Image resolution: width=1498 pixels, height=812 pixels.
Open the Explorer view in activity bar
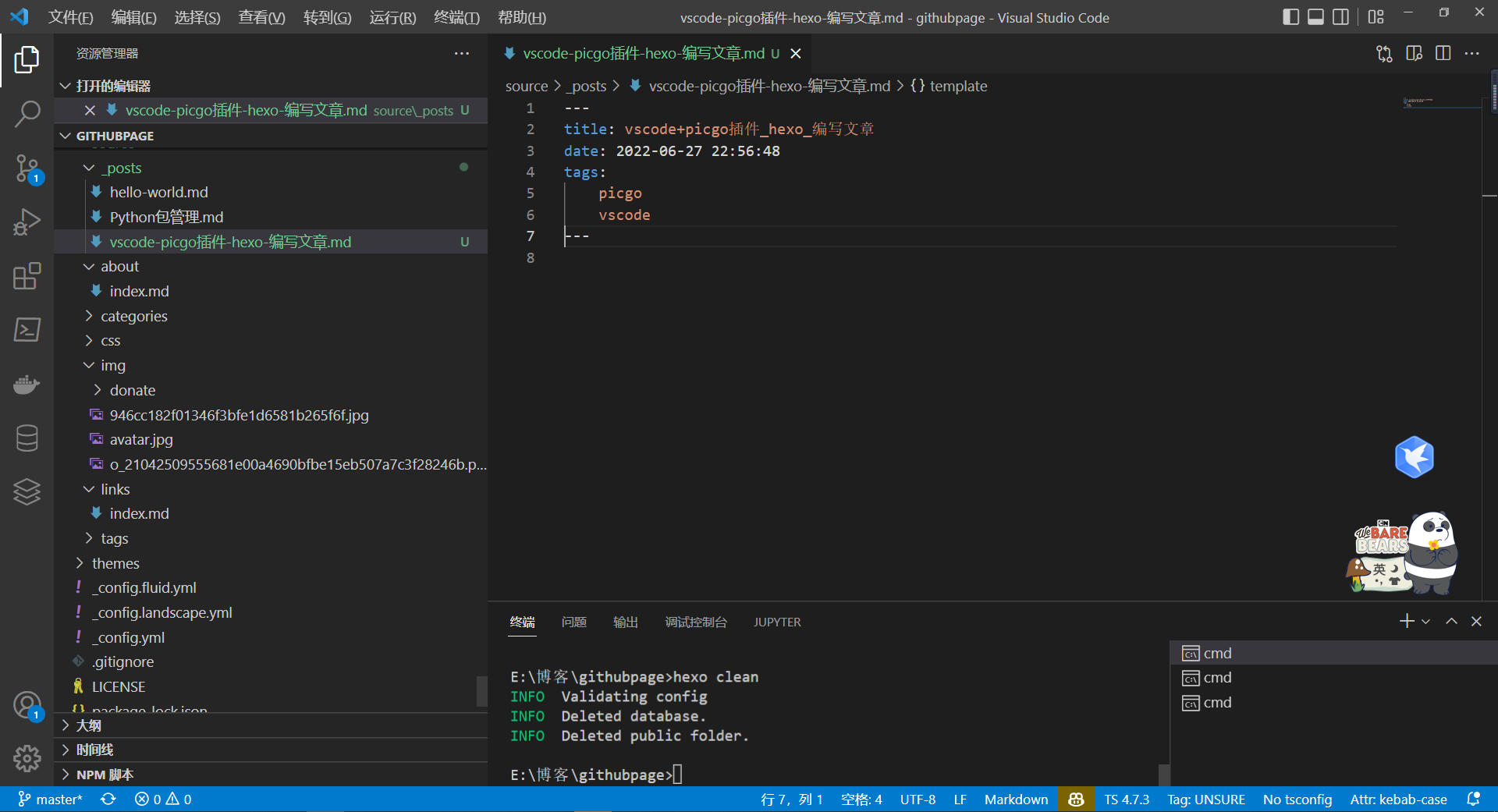(27, 60)
